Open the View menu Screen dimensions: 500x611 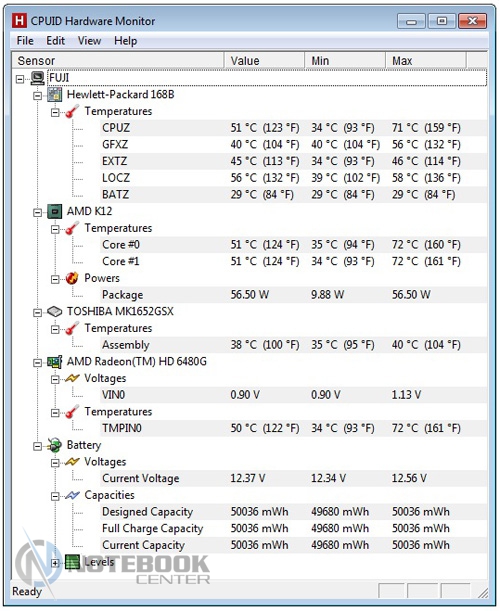pos(89,41)
